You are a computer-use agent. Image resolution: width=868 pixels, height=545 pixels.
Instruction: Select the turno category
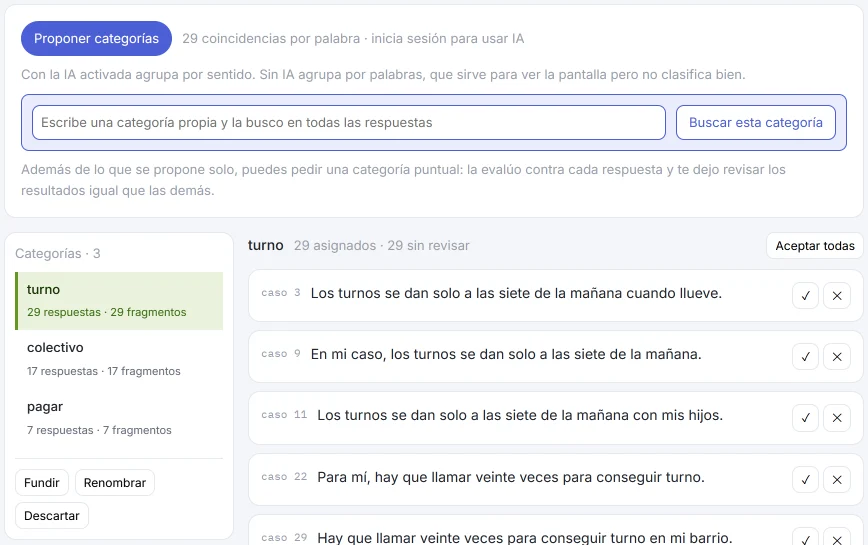click(119, 300)
